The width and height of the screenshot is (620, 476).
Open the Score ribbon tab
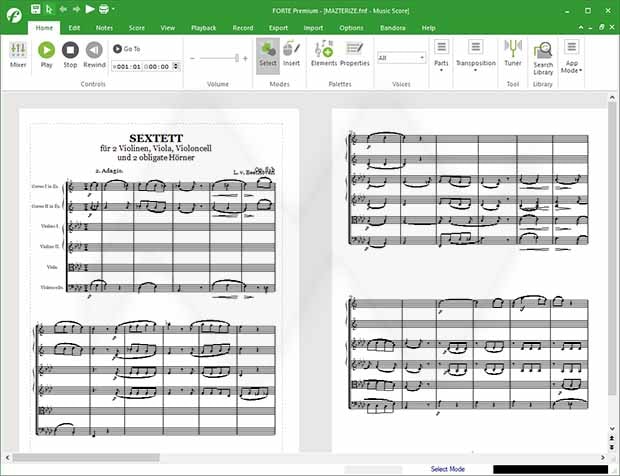pyautogui.click(x=136, y=28)
